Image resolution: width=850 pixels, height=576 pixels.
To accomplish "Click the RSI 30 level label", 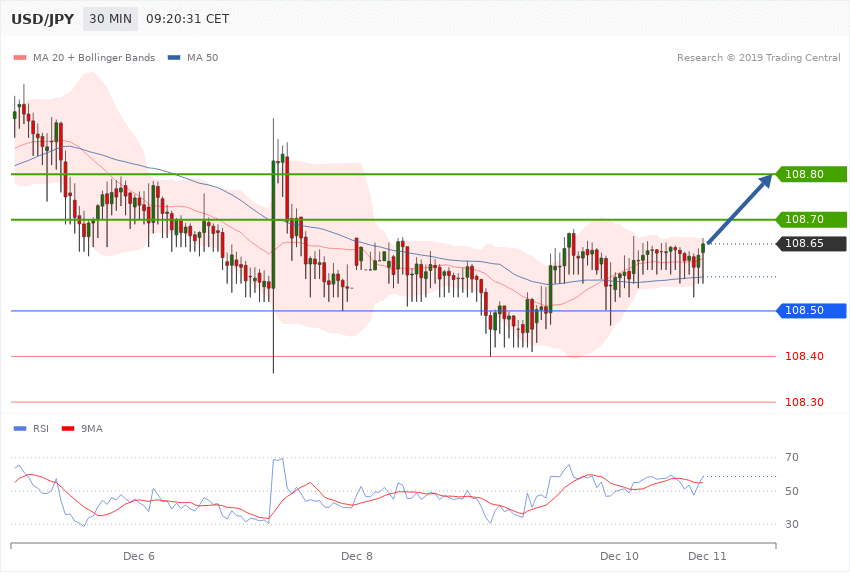I will (791, 524).
